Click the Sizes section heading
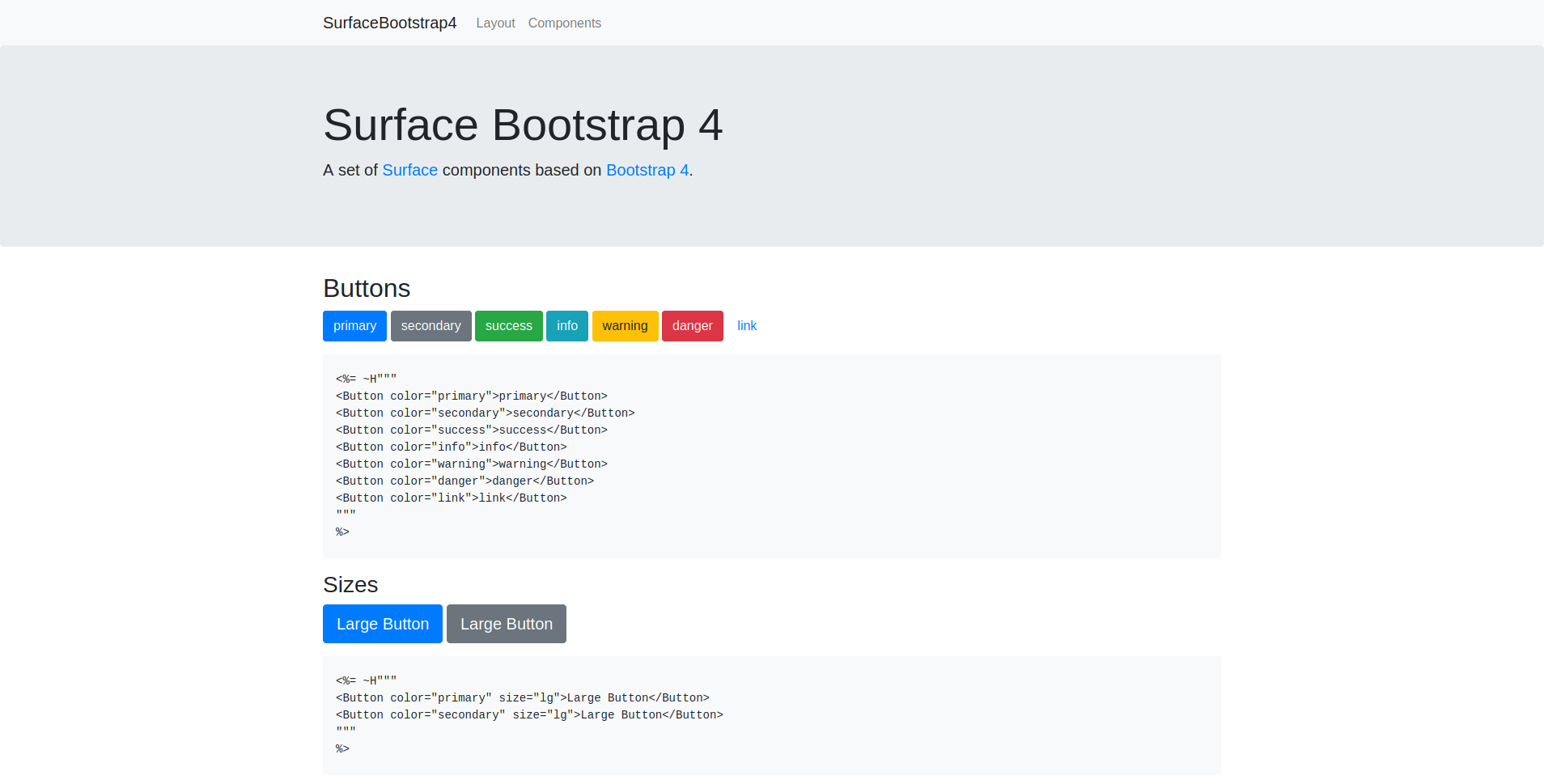The width and height of the screenshot is (1544, 784). (x=350, y=584)
